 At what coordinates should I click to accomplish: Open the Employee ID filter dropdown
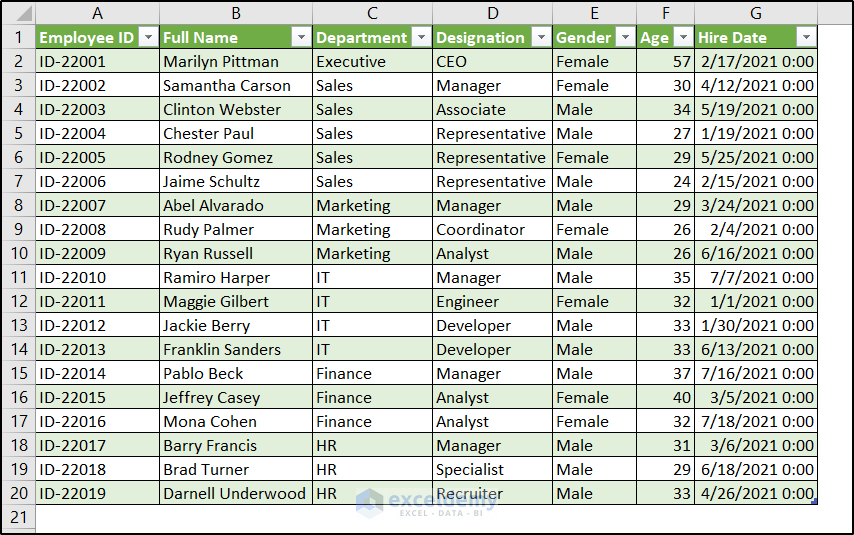click(x=148, y=37)
